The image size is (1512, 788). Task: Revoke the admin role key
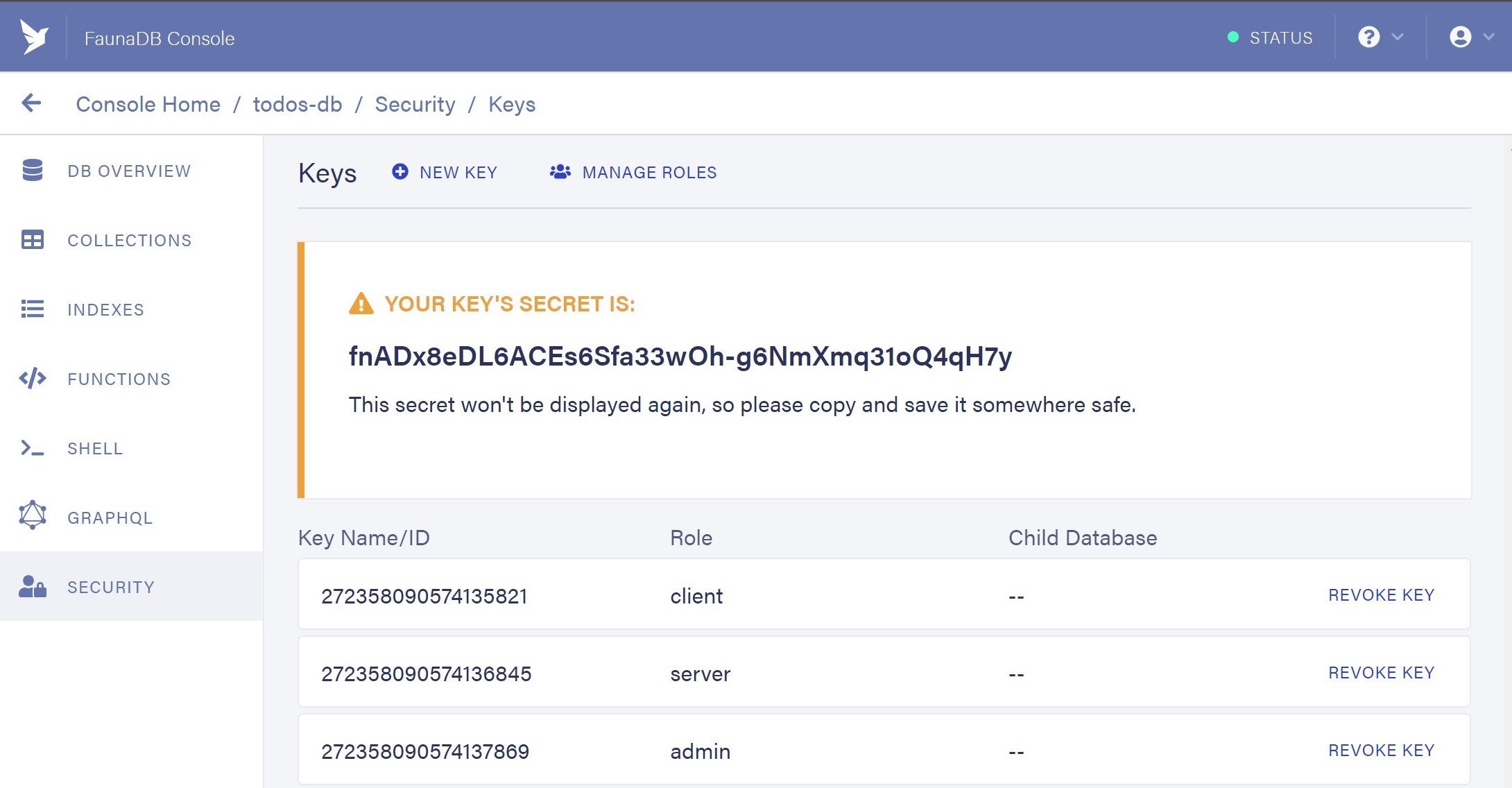pyautogui.click(x=1380, y=750)
